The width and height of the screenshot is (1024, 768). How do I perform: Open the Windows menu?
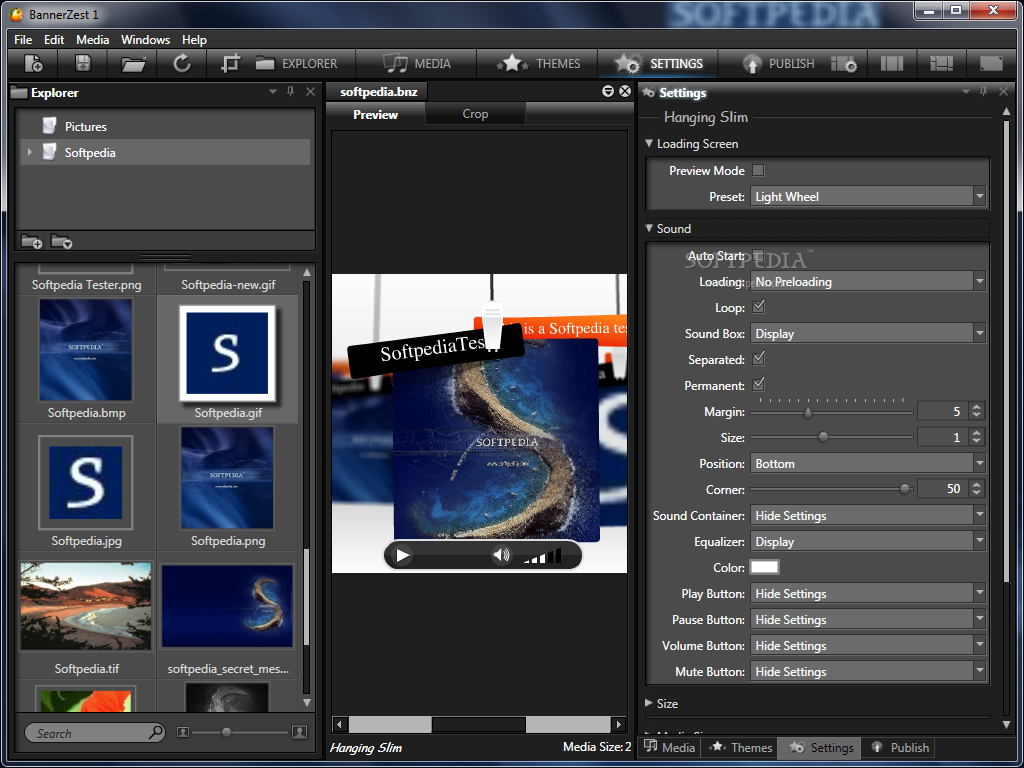point(145,40)
